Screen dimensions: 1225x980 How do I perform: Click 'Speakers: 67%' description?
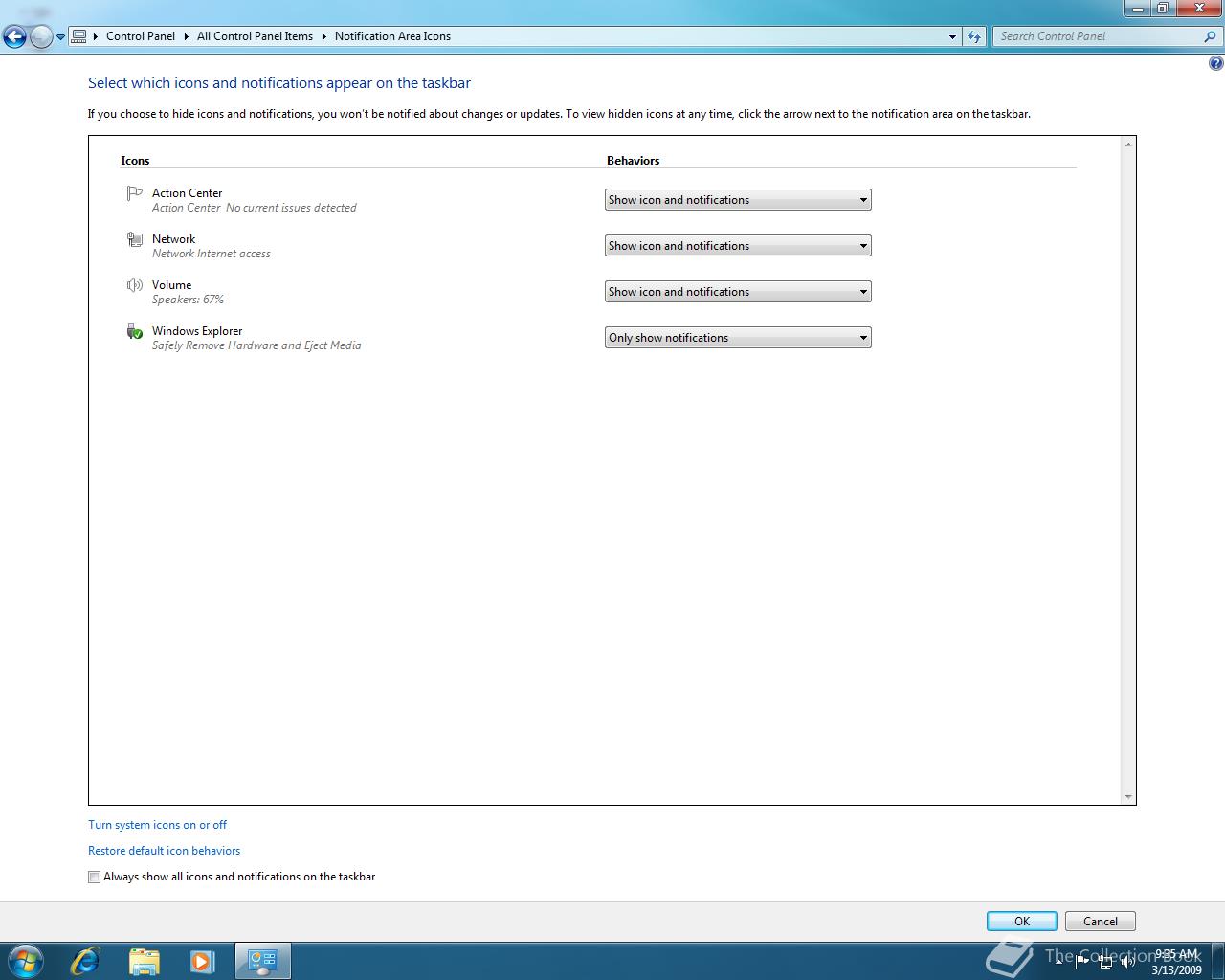188,300
